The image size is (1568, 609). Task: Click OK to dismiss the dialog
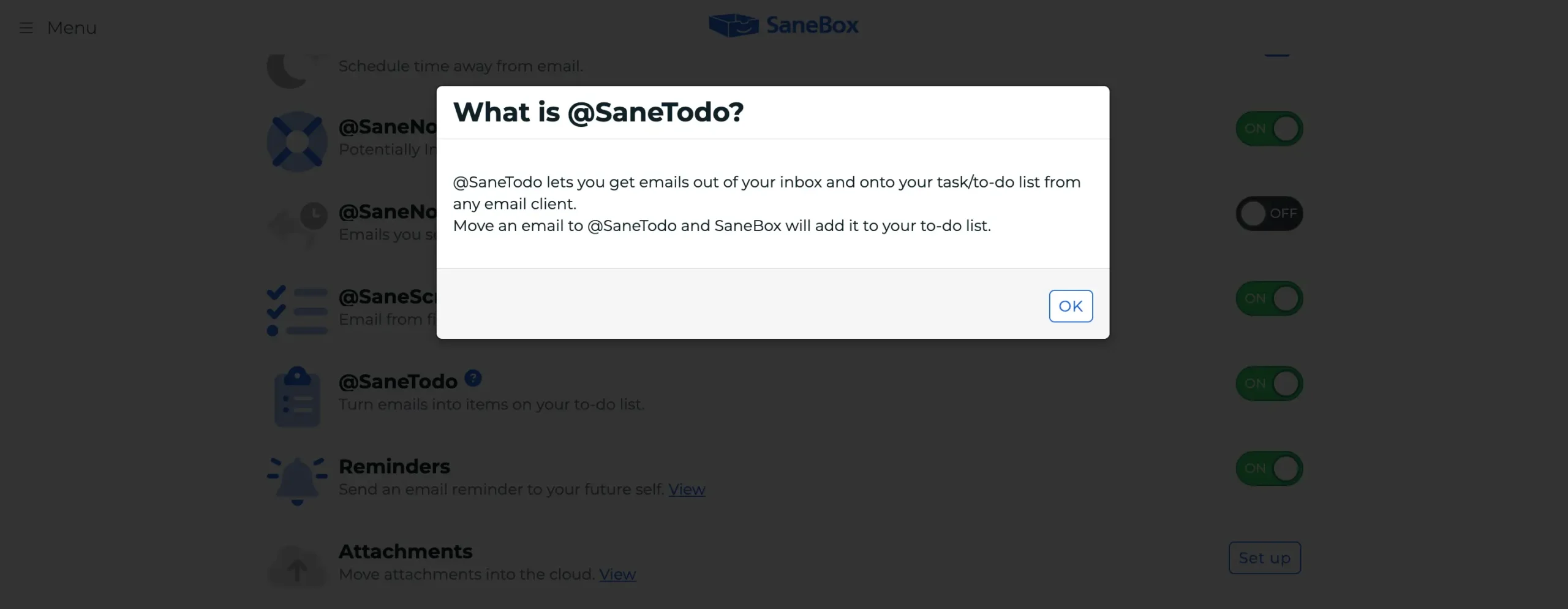point(1070,306)
